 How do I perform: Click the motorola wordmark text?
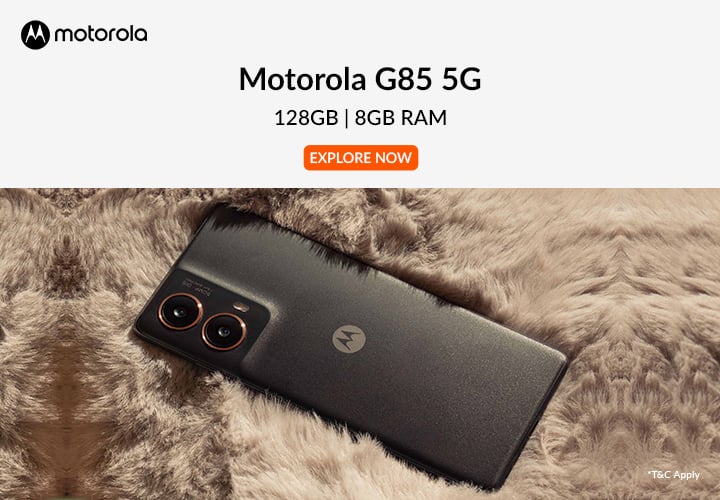point(101,34)
